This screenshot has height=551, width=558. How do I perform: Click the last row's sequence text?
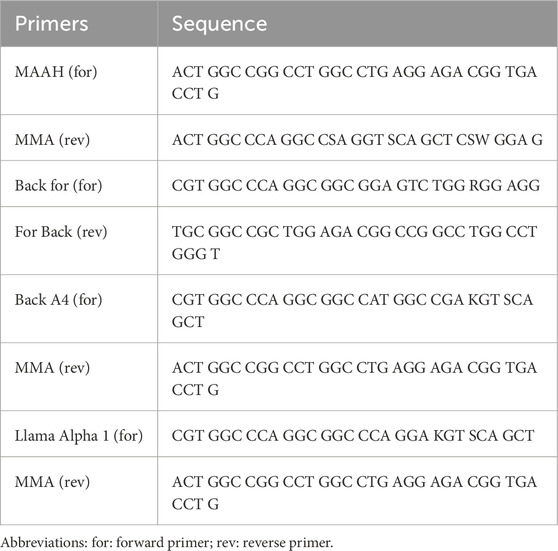[x=354, y=493]
